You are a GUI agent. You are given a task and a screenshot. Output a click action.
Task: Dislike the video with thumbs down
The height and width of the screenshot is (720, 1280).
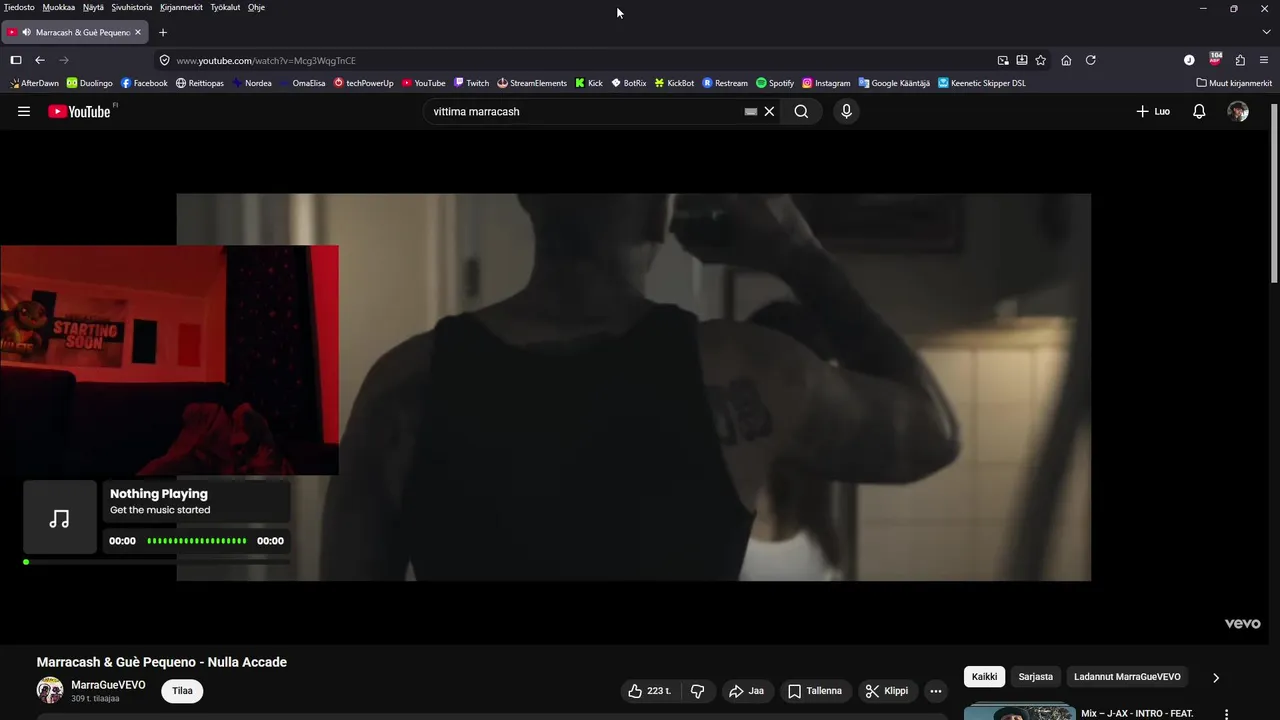click(698, 691)
